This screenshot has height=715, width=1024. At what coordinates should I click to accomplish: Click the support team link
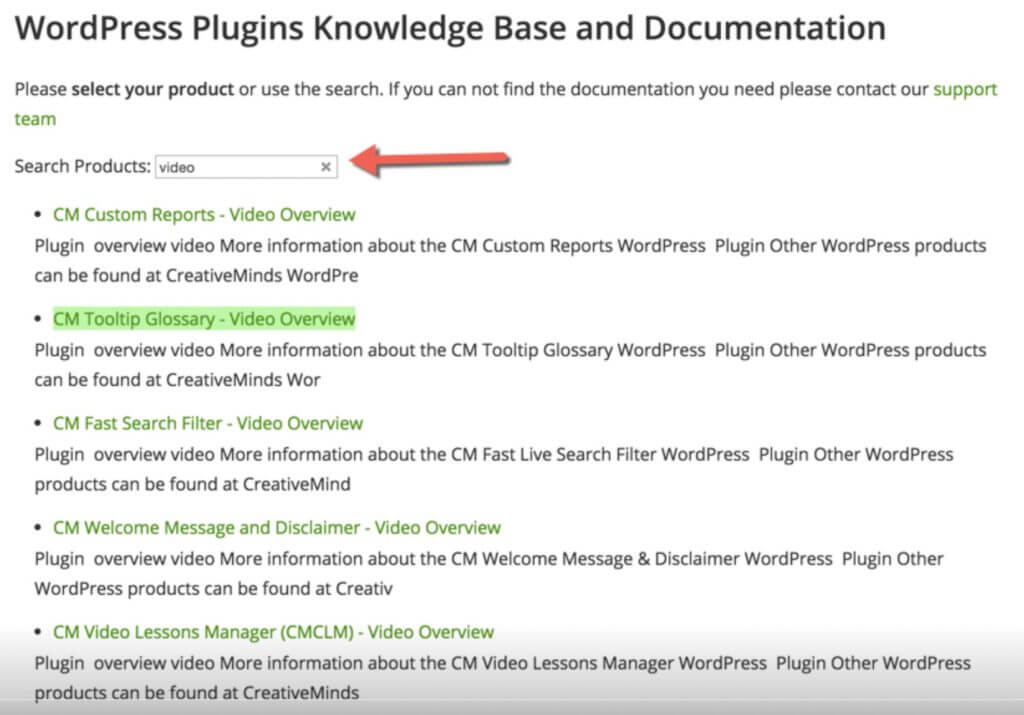point(964,89)
